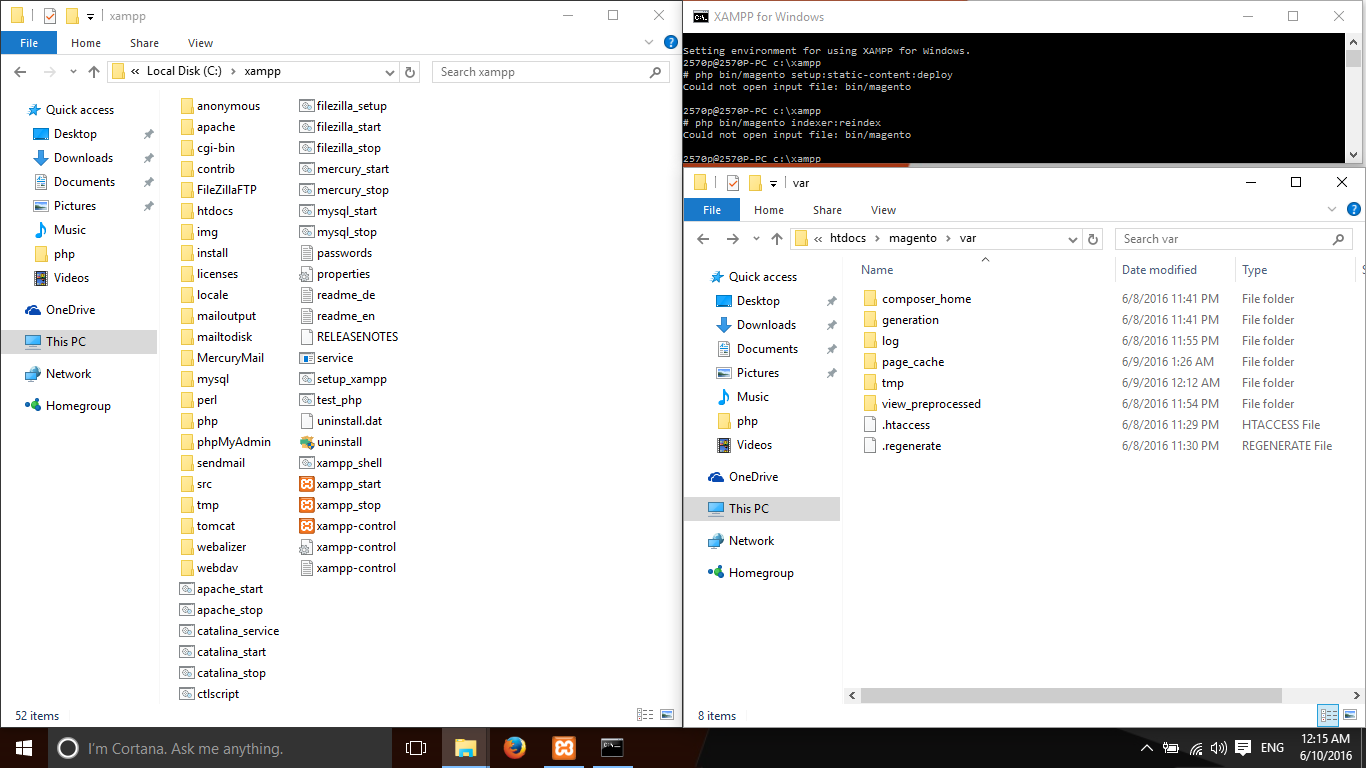Click the search magnifier in Search var box

(1338, 239)
